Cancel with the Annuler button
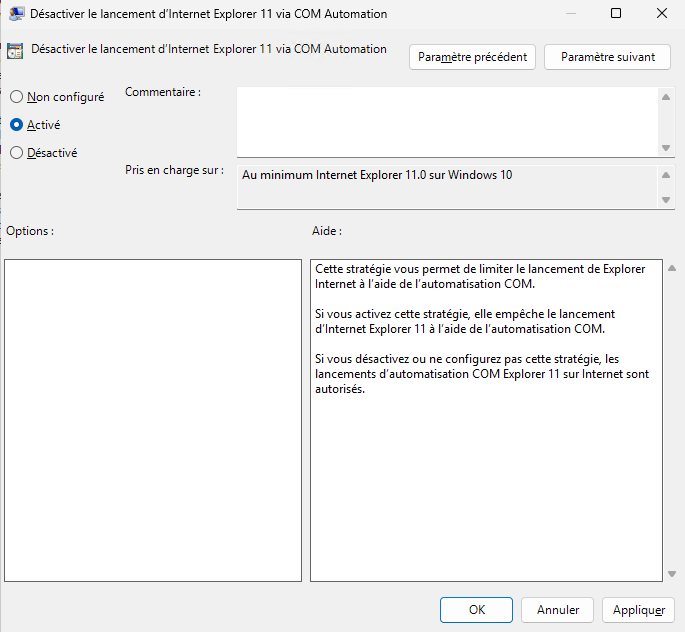This screenshot has width=685, height=632. click(x=557, y=610)
